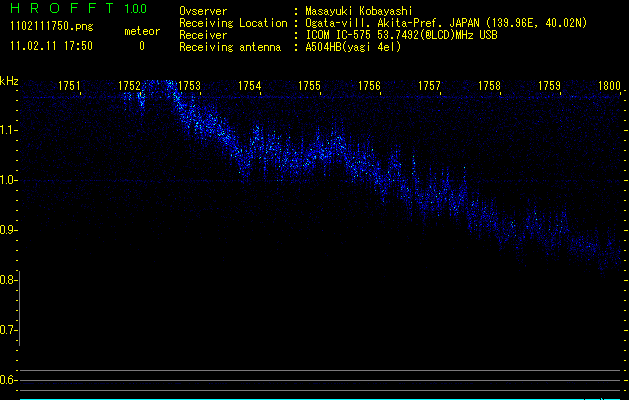Click time marker 1757

430,86
